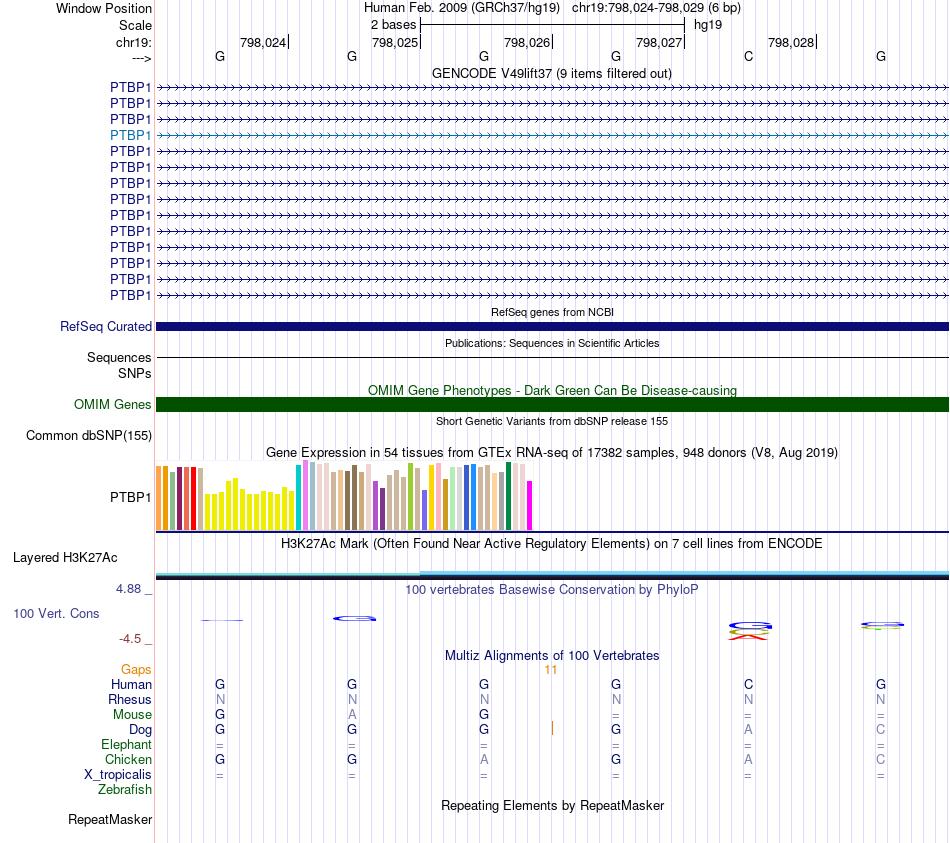Select the Rhesus alignment row label
Screen dimensions: 950x843
(130, 699)
